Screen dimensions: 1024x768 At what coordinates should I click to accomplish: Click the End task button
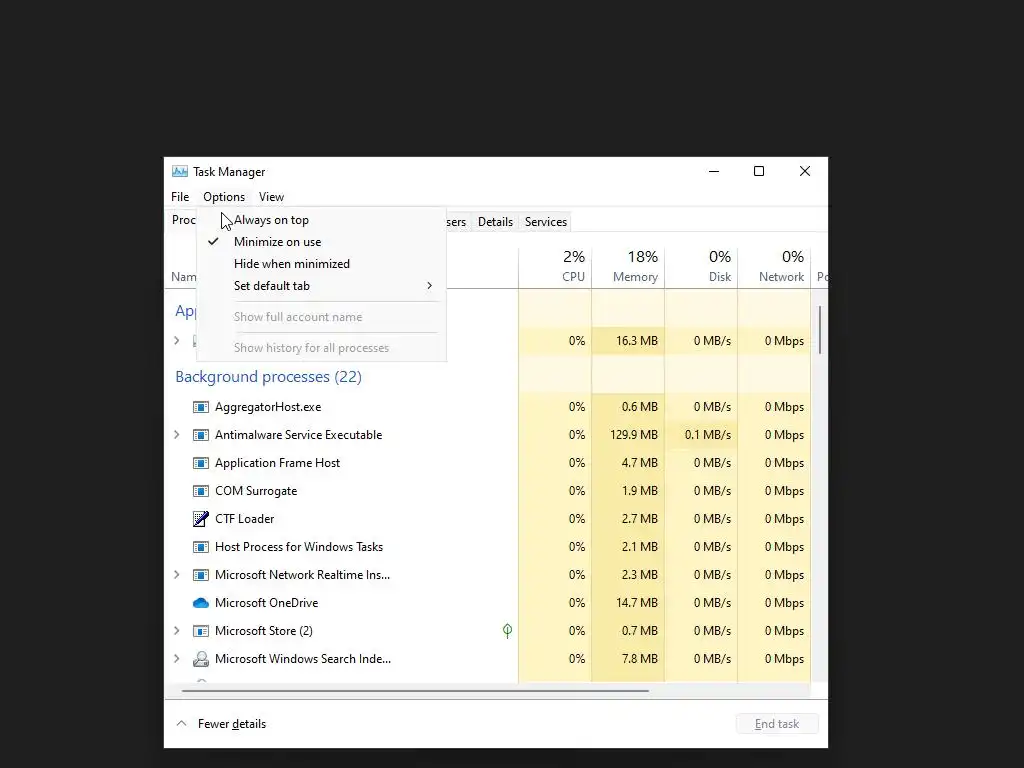(777, 724)
